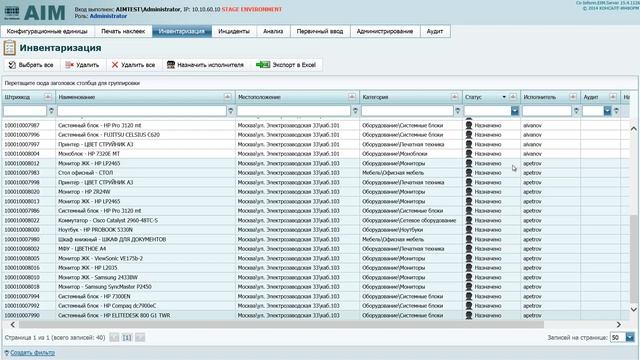Open filter condition icon for Аудит
Viewport: 640px width, 360px height.
click(616, 111)
